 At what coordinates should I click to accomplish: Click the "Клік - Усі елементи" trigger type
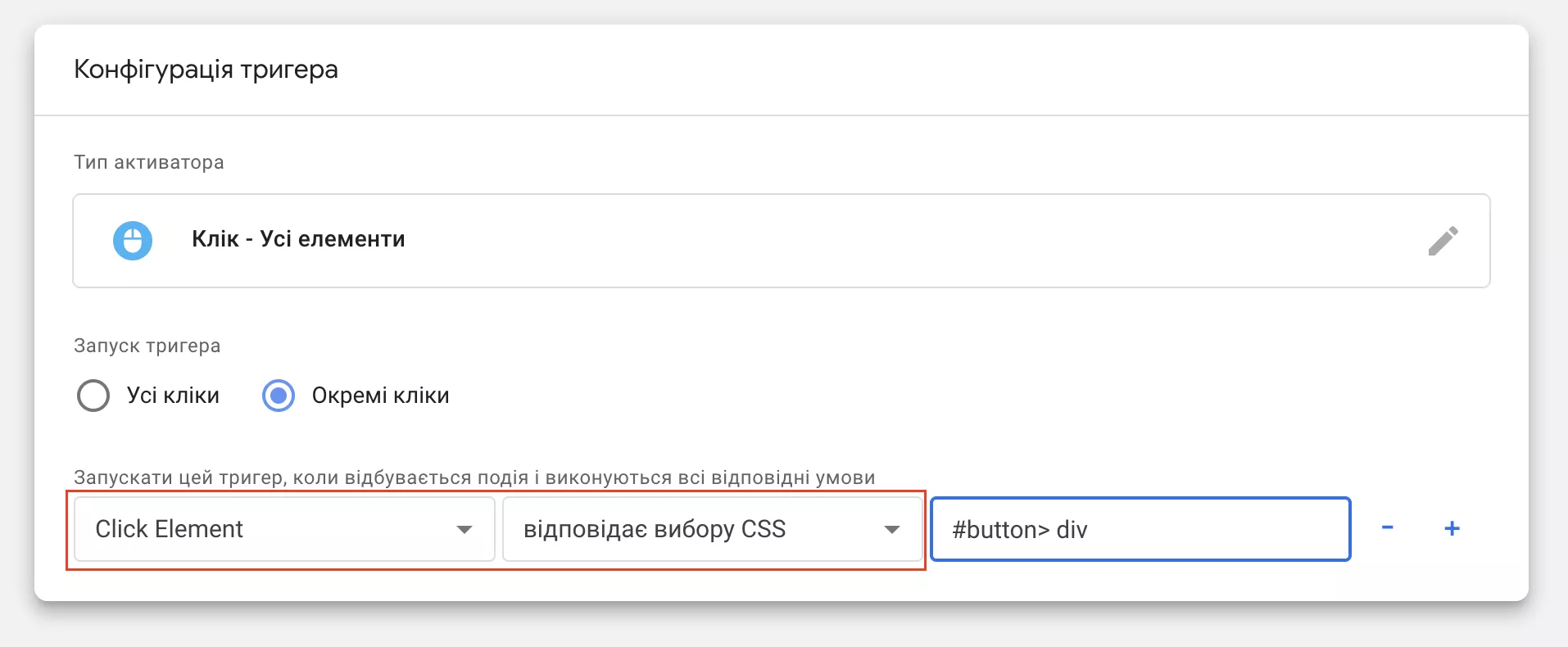tap(298, 239)
